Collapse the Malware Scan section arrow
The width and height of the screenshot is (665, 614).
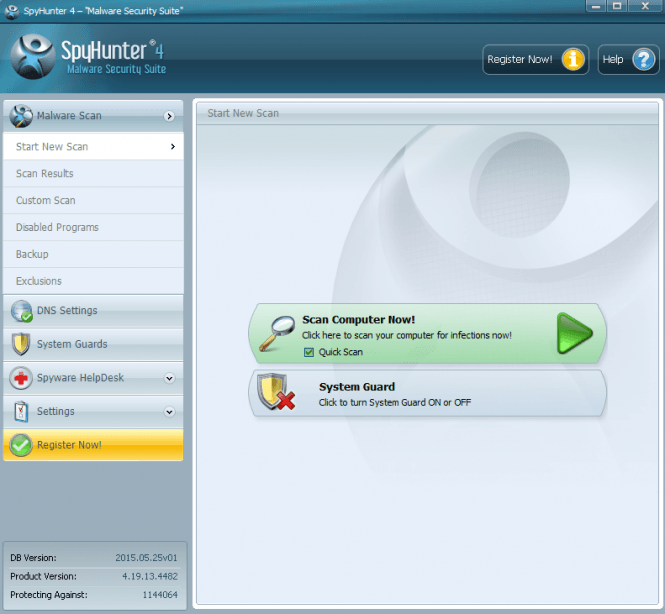pos(169,116)
